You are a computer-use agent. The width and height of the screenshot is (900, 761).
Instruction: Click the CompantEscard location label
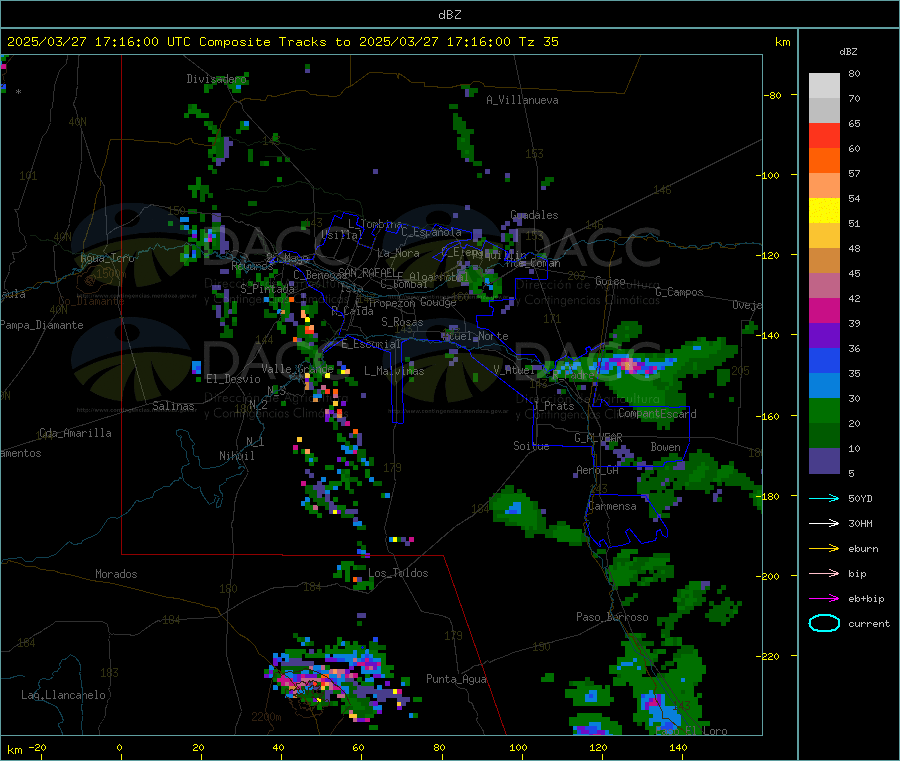coord(657,413)
